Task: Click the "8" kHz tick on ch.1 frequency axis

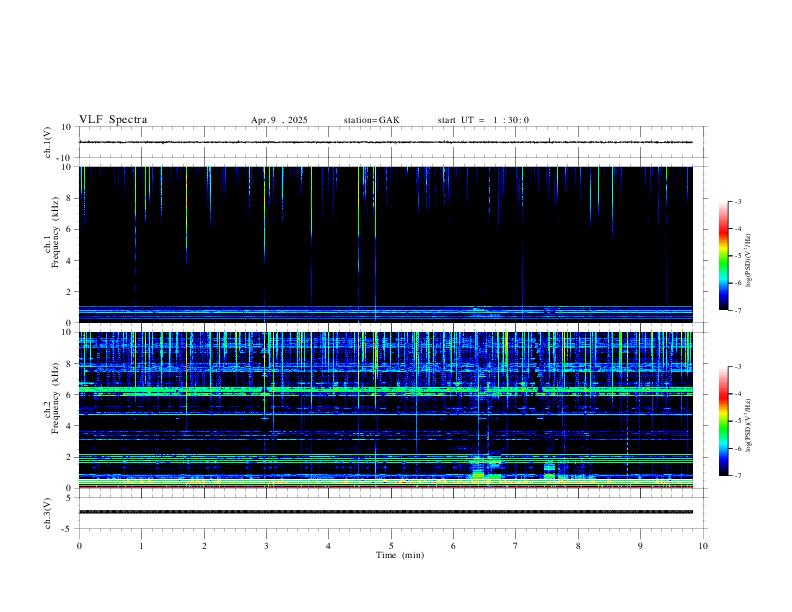Action: (69, 198)
